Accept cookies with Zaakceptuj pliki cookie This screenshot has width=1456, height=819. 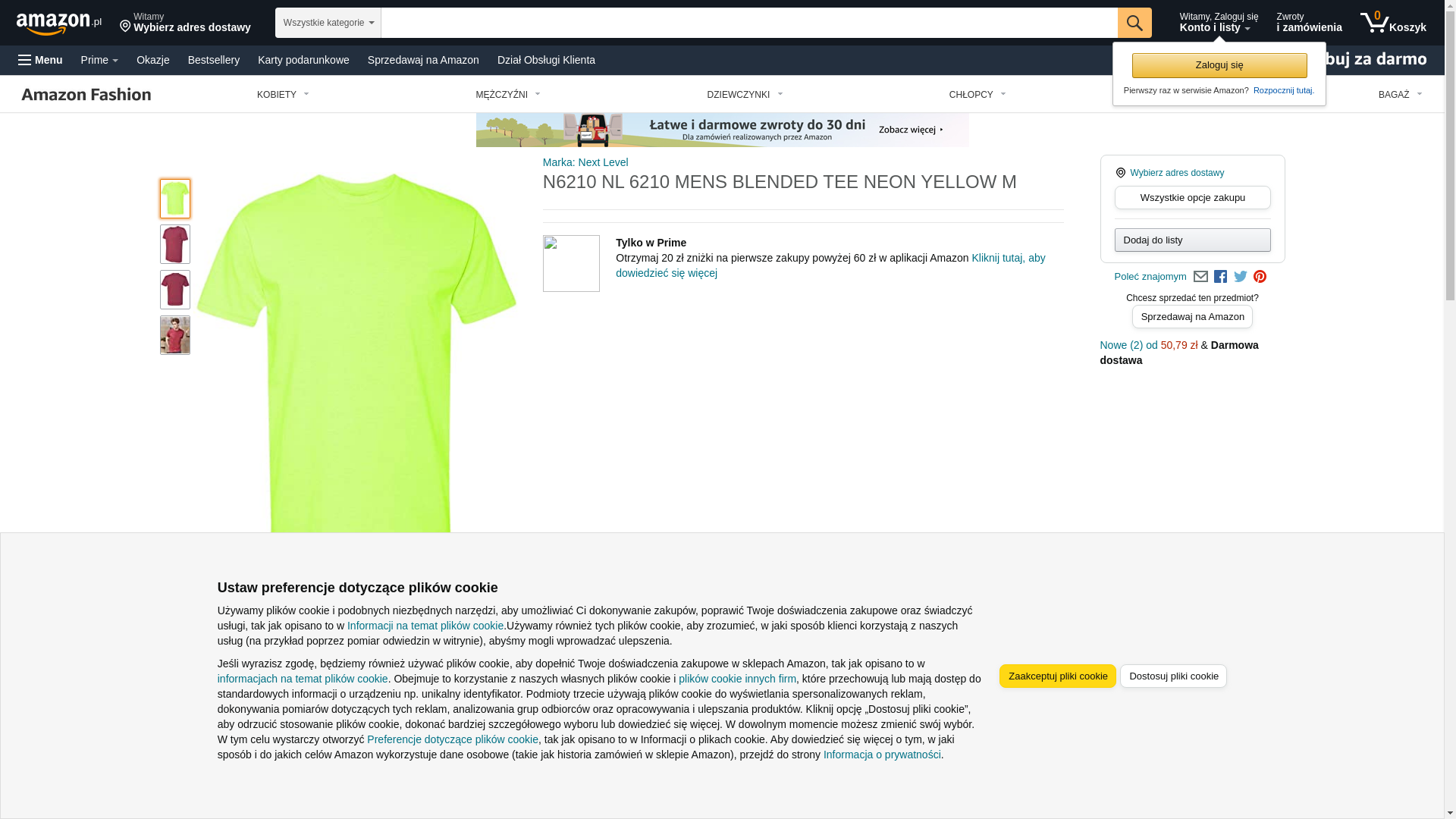pos(1057,676)
